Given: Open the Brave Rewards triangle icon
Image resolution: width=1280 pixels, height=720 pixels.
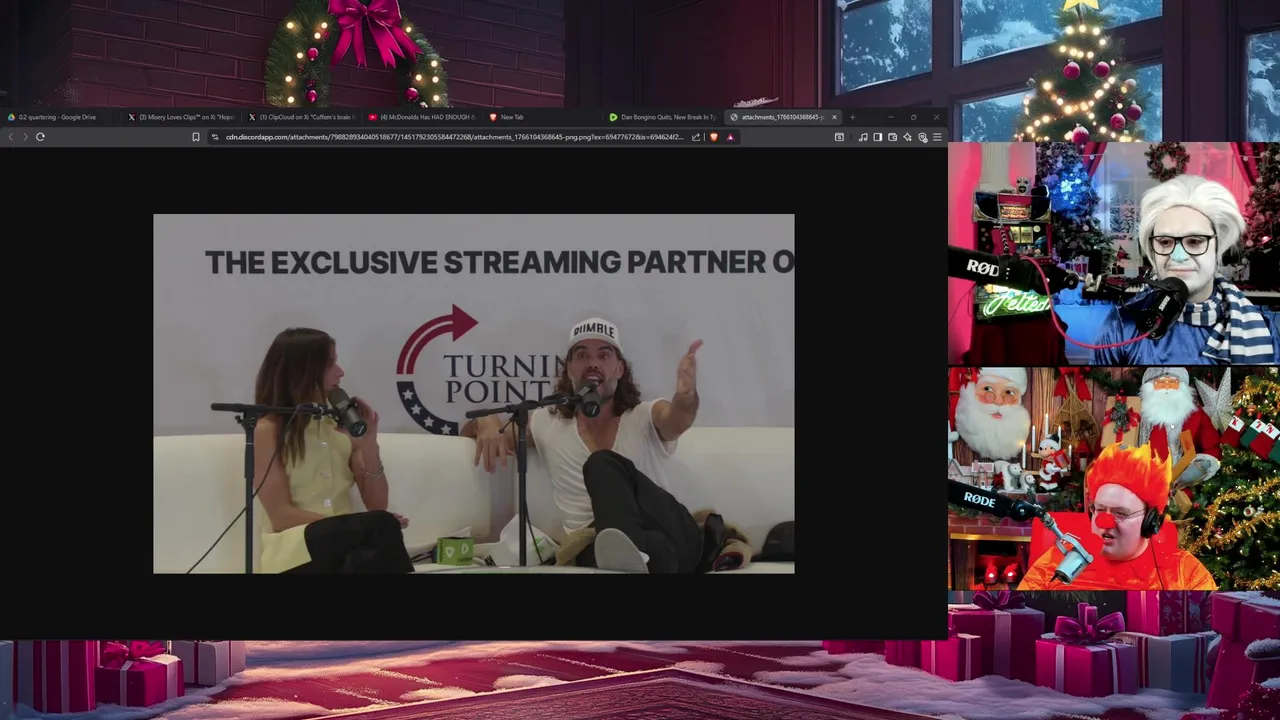Looking at the screenshot, I should (730, 137).
